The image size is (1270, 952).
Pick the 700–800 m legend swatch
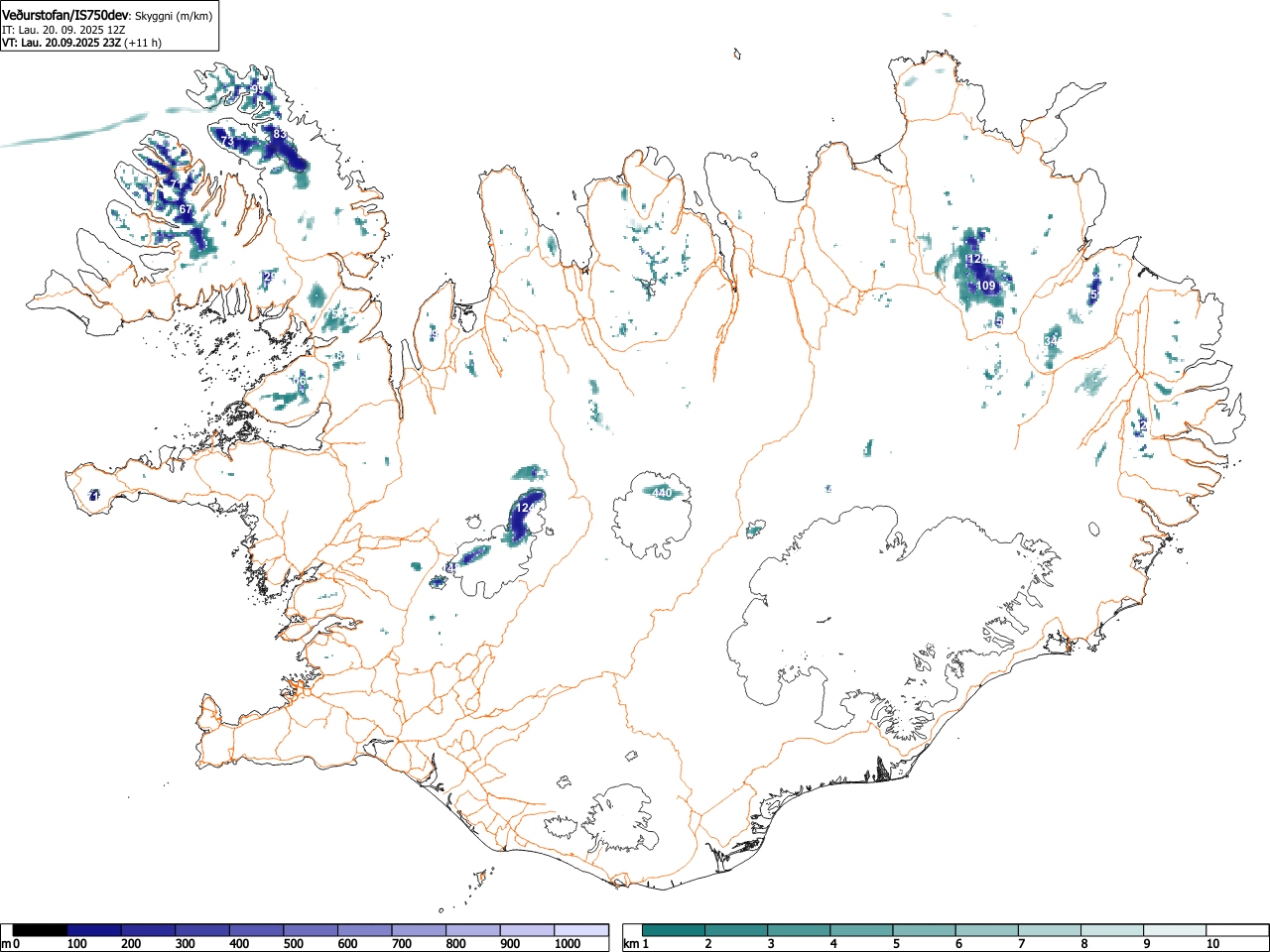[419, 930]
